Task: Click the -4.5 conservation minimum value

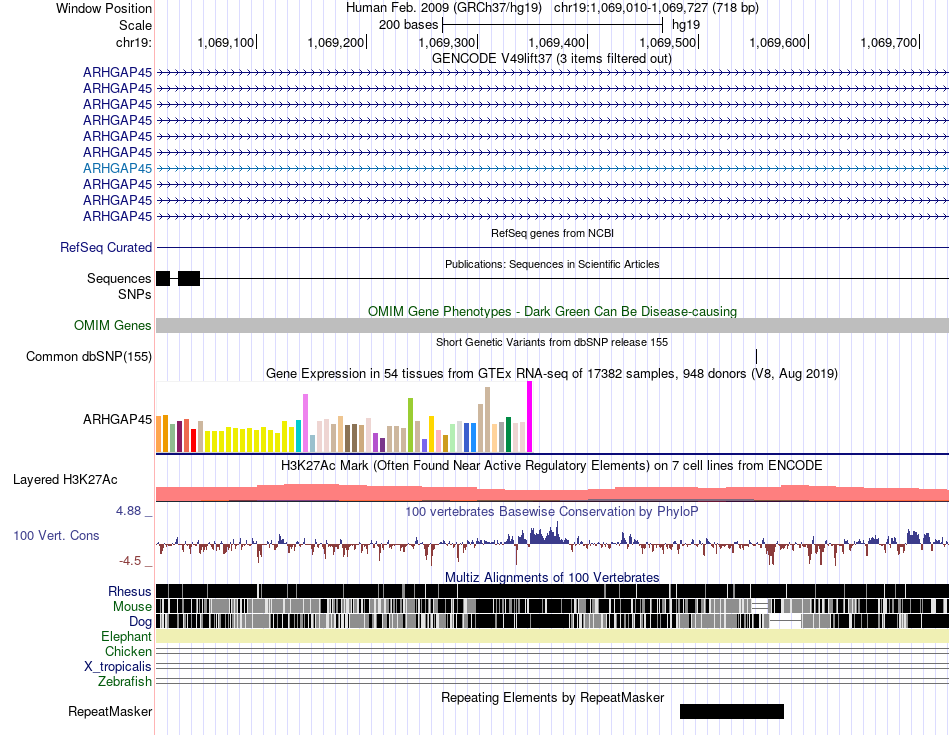Action: (130, 561)
